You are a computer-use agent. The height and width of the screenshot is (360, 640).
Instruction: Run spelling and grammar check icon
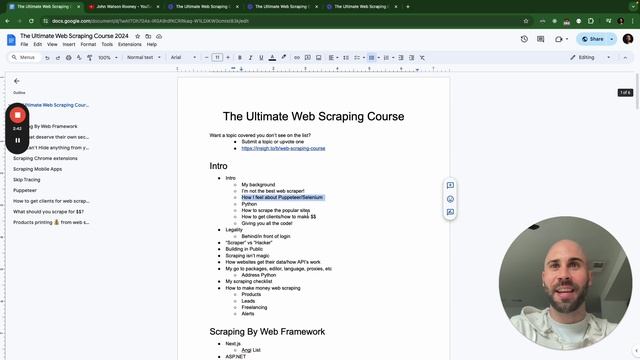click(x=79, y=58)
